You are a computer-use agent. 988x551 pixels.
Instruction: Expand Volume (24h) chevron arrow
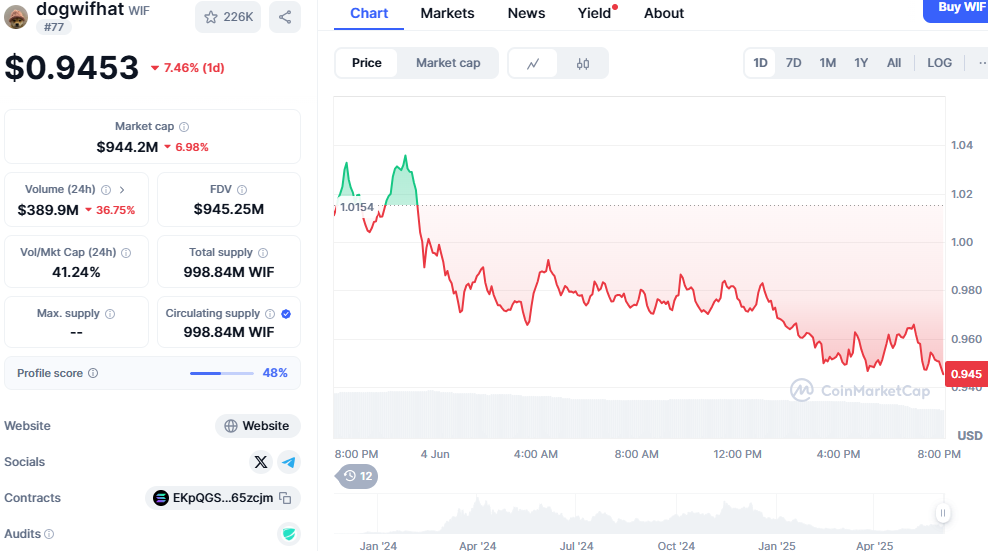(122, 190)
